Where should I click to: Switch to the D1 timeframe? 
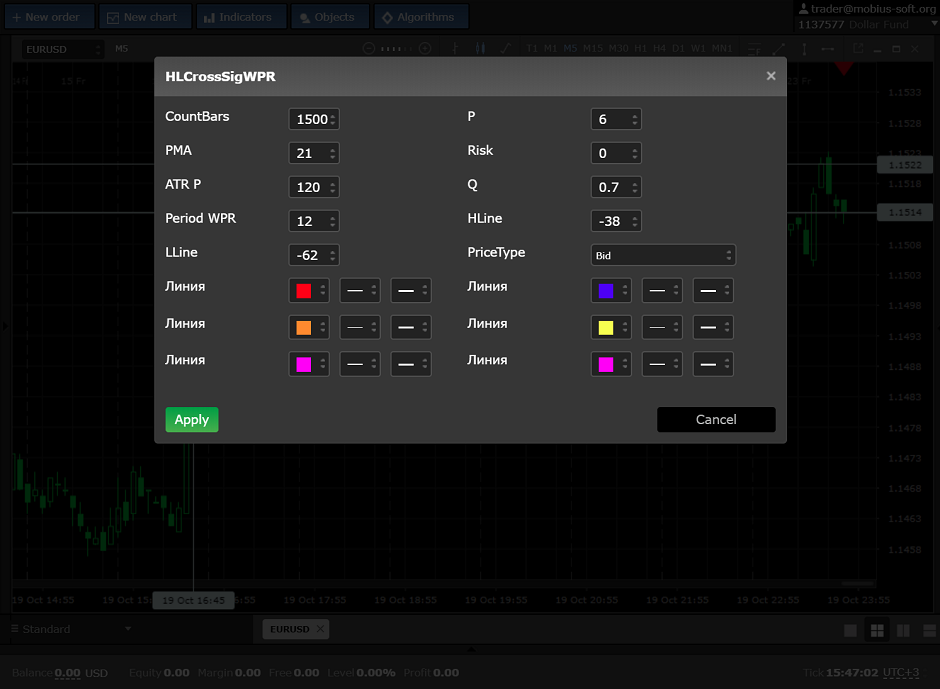pos(678,49)
